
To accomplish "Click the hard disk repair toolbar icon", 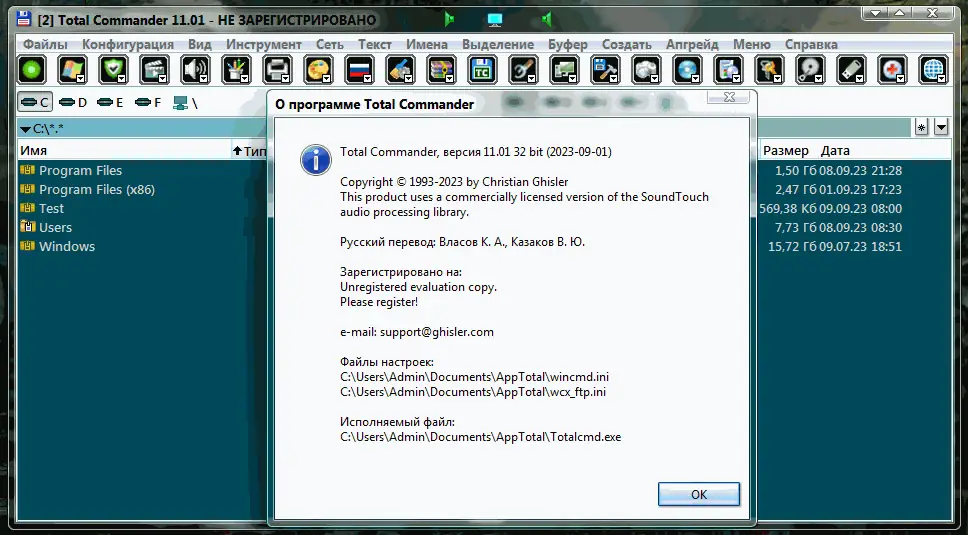I will pos(810,70).
